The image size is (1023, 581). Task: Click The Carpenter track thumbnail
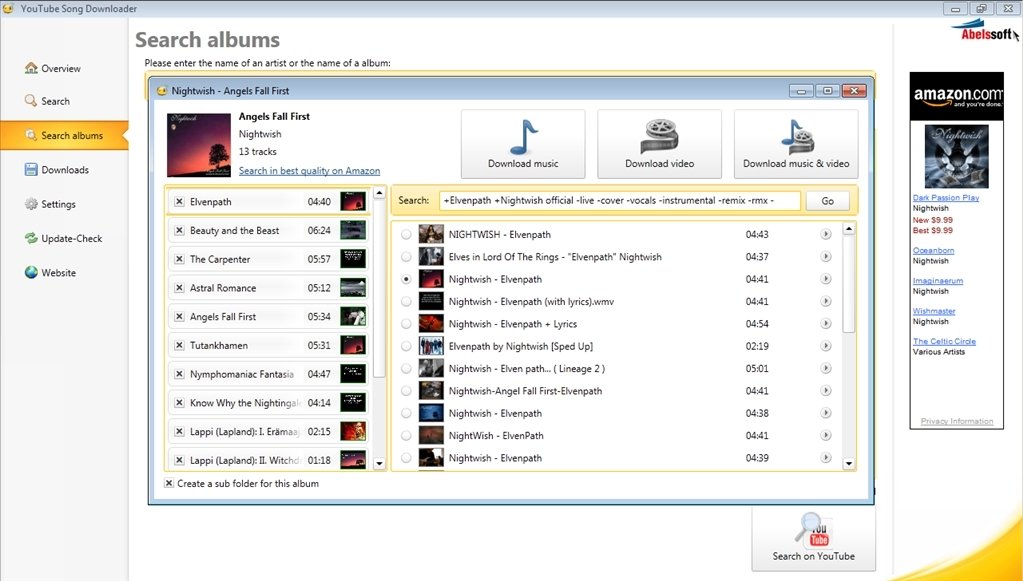click(353, 259)
